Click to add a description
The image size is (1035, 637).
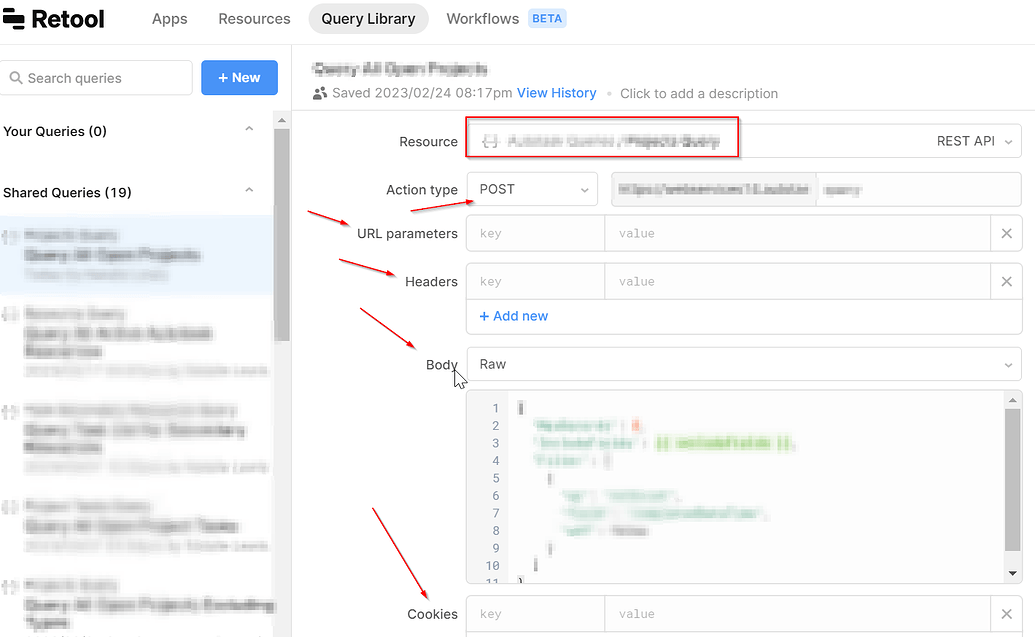pos(699,94)
